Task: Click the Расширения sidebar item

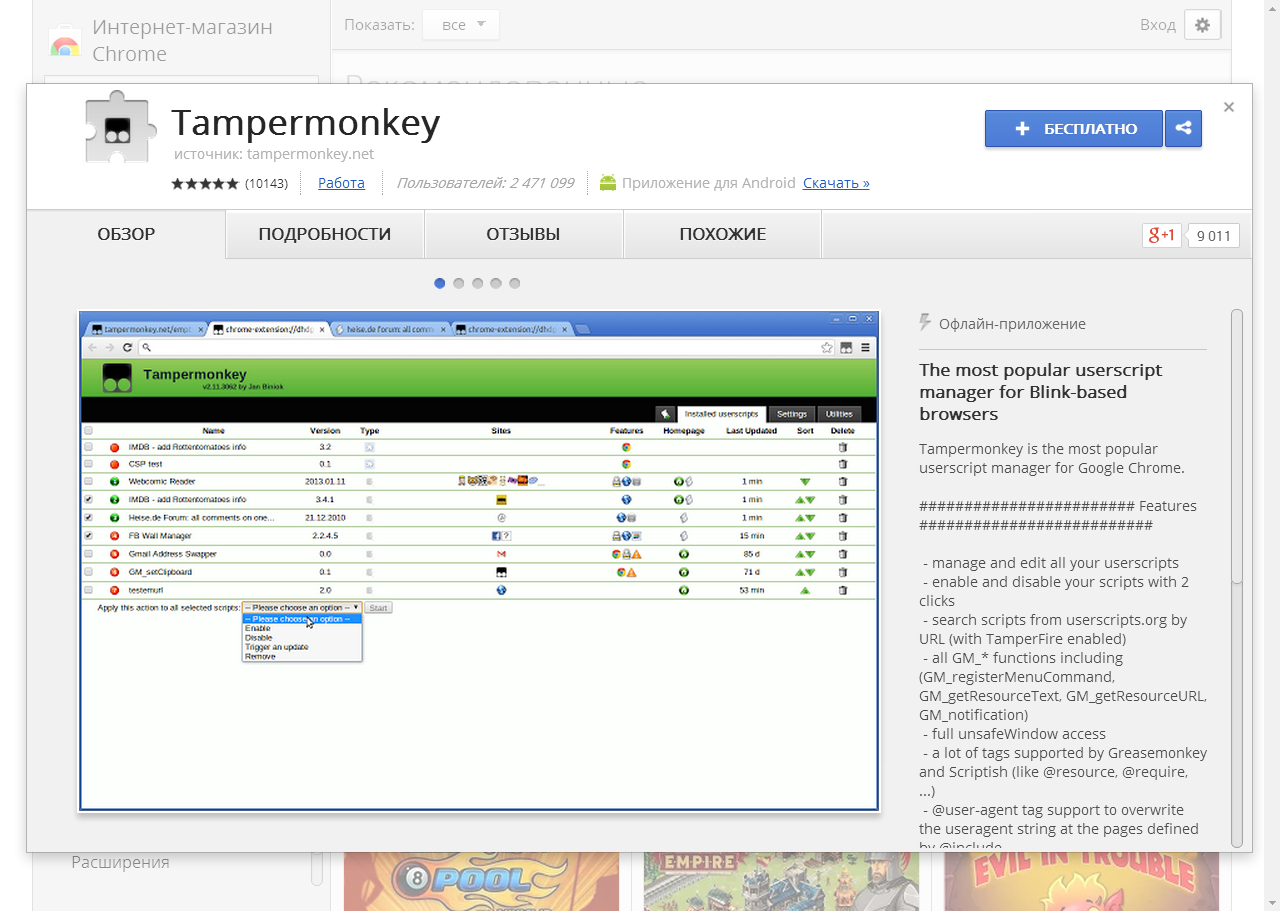Action: 120,862
